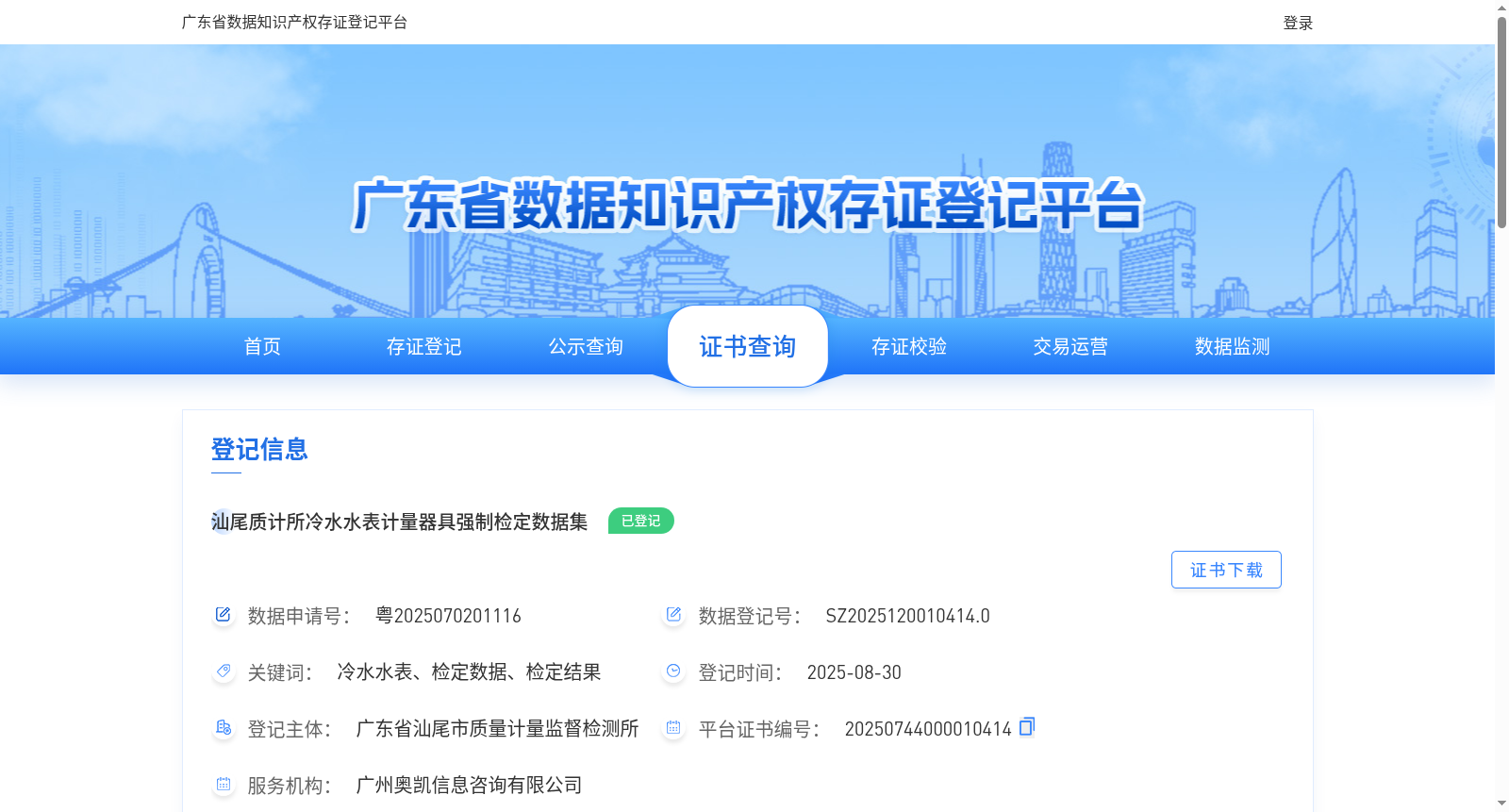The height and width of the screenshot is (812, 1509).
Task: Open the 存证校验 tab
Action: [x=909, y=346]
